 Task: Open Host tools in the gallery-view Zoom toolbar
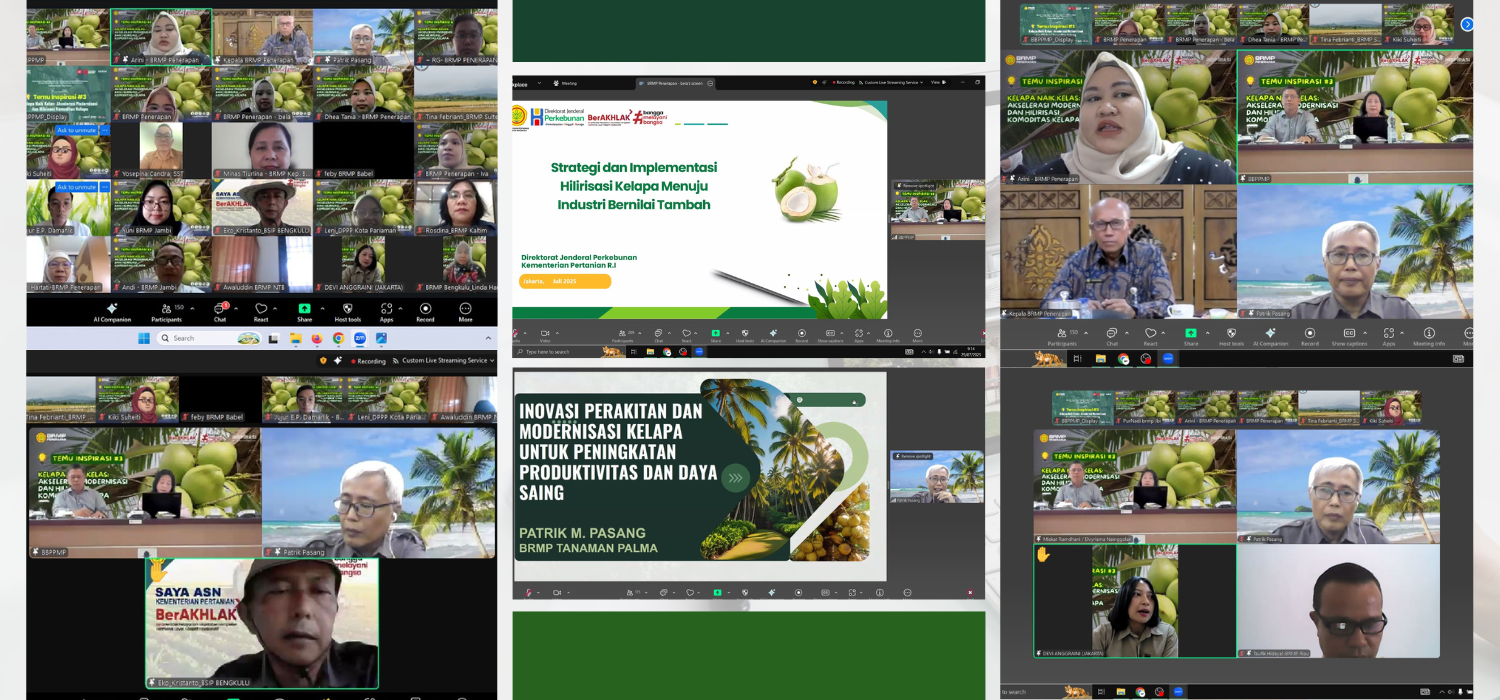click(x=348, y=311)
